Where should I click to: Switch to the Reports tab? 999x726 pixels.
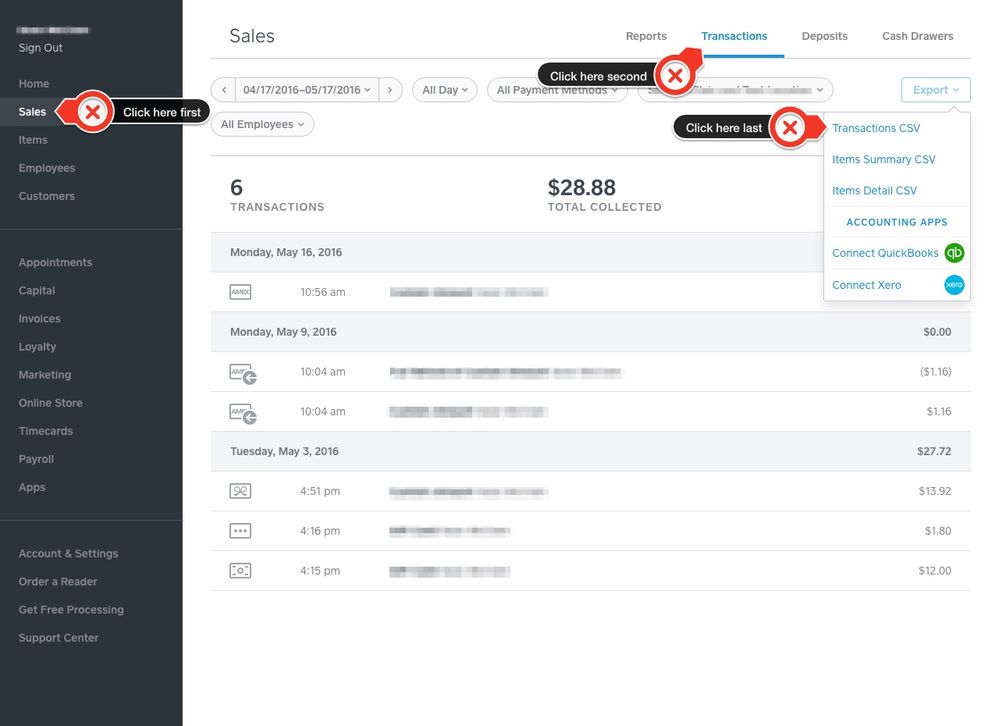pyautogui.click(x=646, y=36)
